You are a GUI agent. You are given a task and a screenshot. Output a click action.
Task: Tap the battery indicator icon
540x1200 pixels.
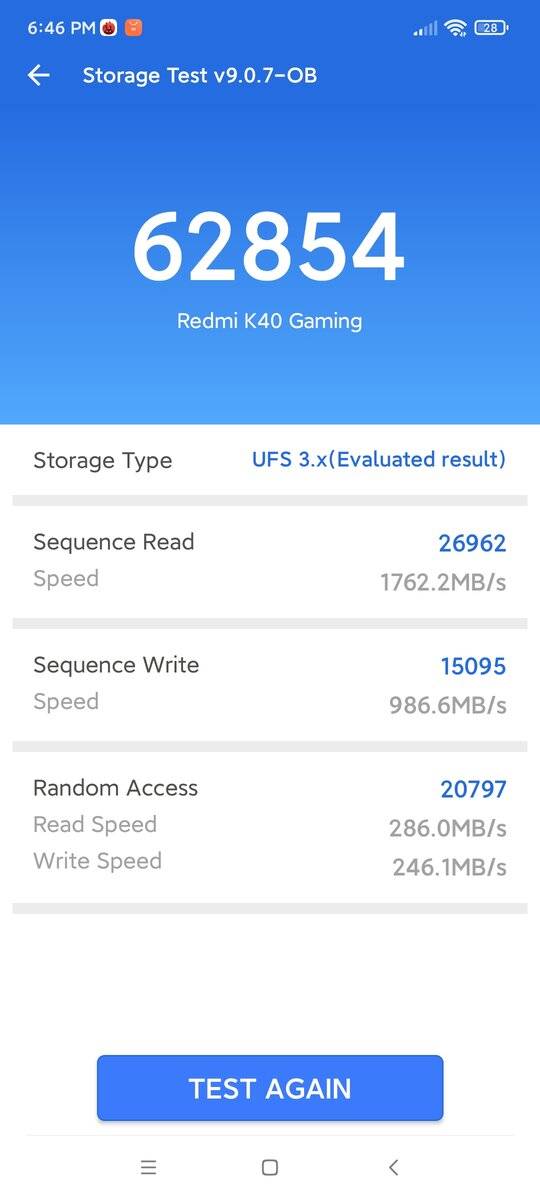(490, 28)
